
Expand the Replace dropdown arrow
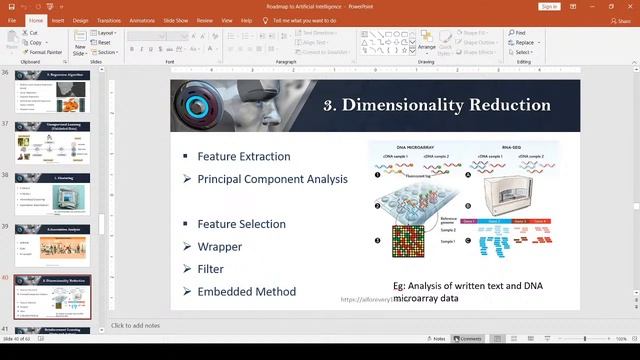539,42
